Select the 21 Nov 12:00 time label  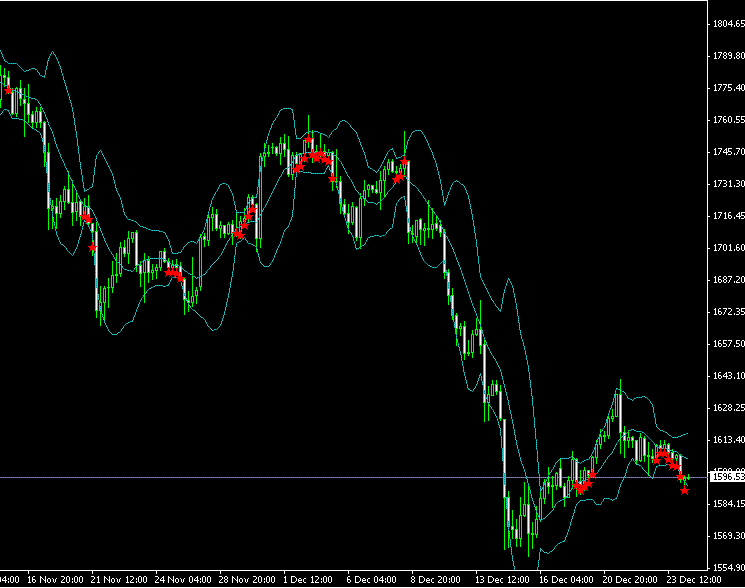tap(119, 580)
